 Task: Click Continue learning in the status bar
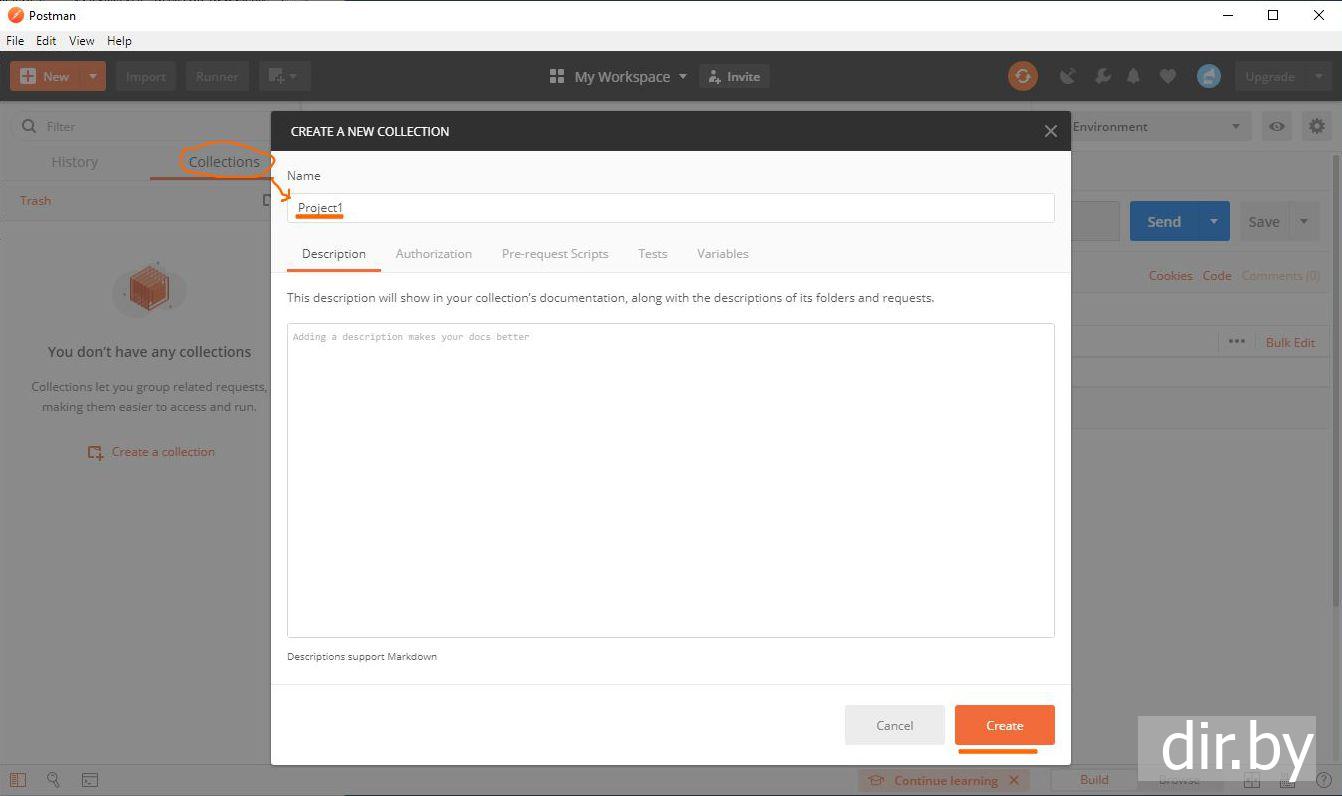coord(945,781)
